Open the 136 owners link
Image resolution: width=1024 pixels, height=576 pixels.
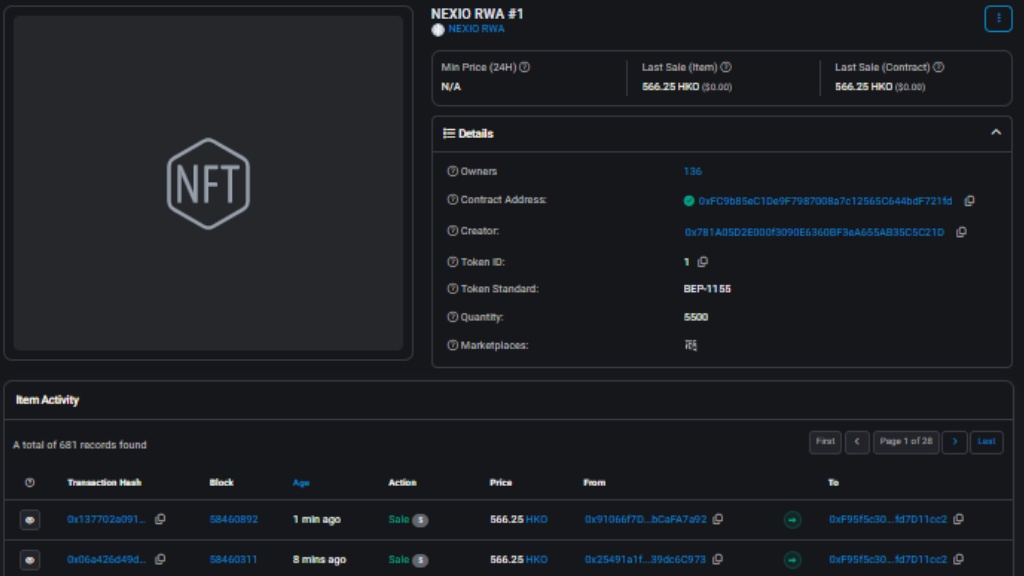pyautogui.click(x=692, y=171)
